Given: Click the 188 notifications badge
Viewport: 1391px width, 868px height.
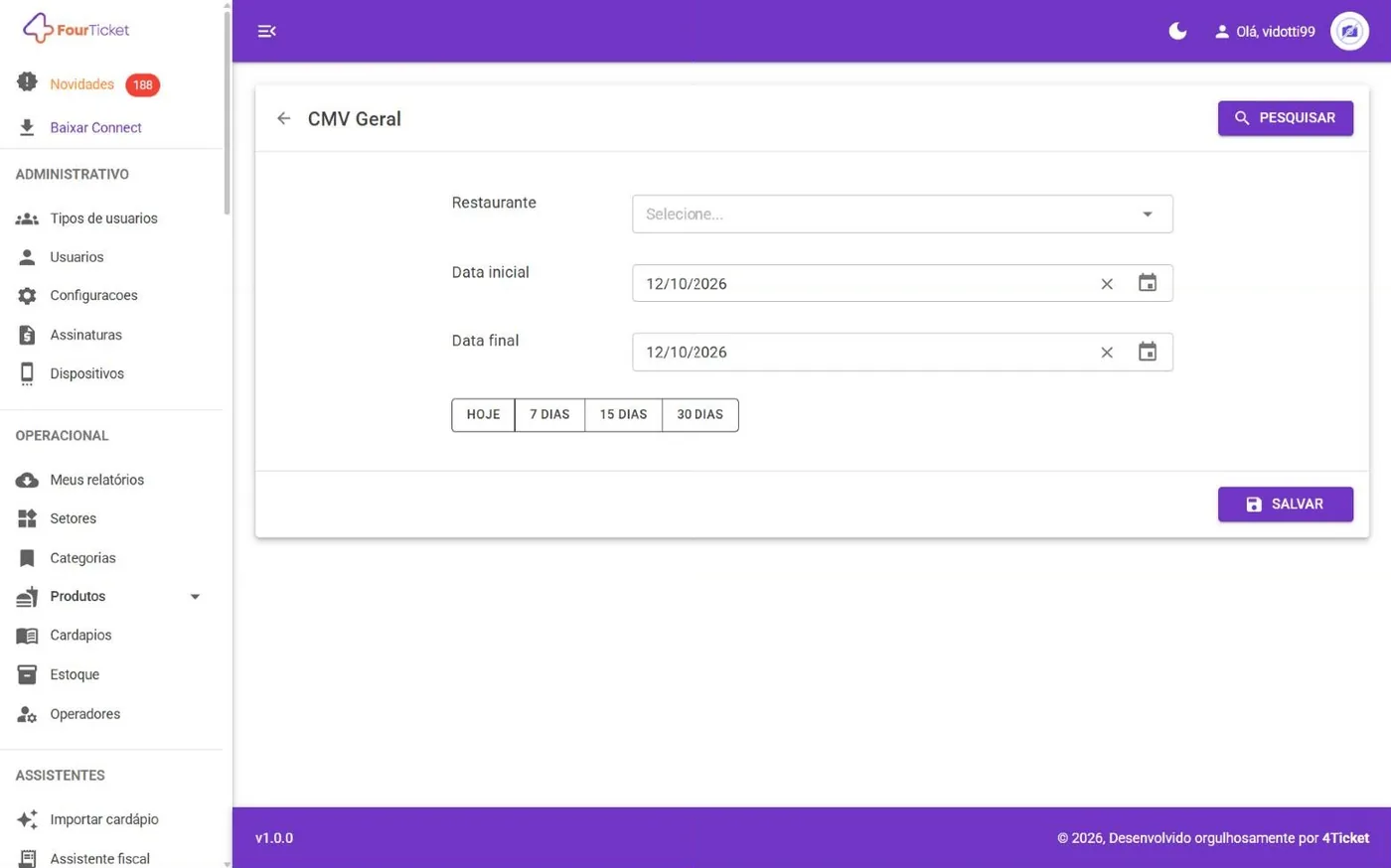Looking at the screenshot, I should point(143,84).
